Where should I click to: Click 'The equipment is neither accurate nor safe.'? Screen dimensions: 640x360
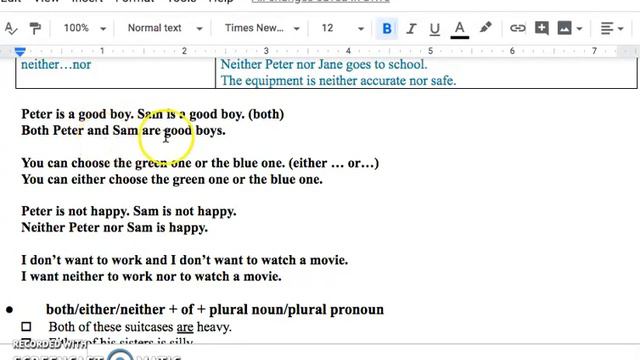click(x=338, y=81)
